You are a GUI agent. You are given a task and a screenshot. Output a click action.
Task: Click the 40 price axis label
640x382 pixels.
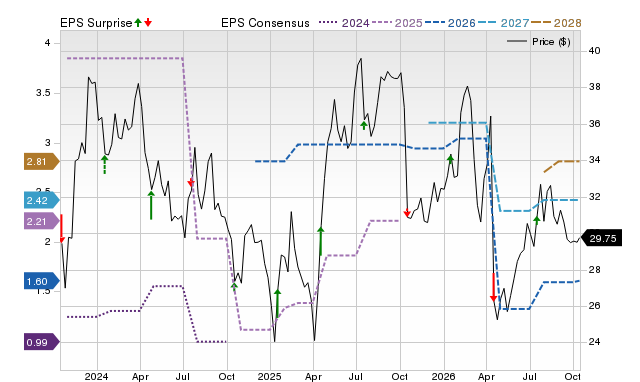click(594, 51)
